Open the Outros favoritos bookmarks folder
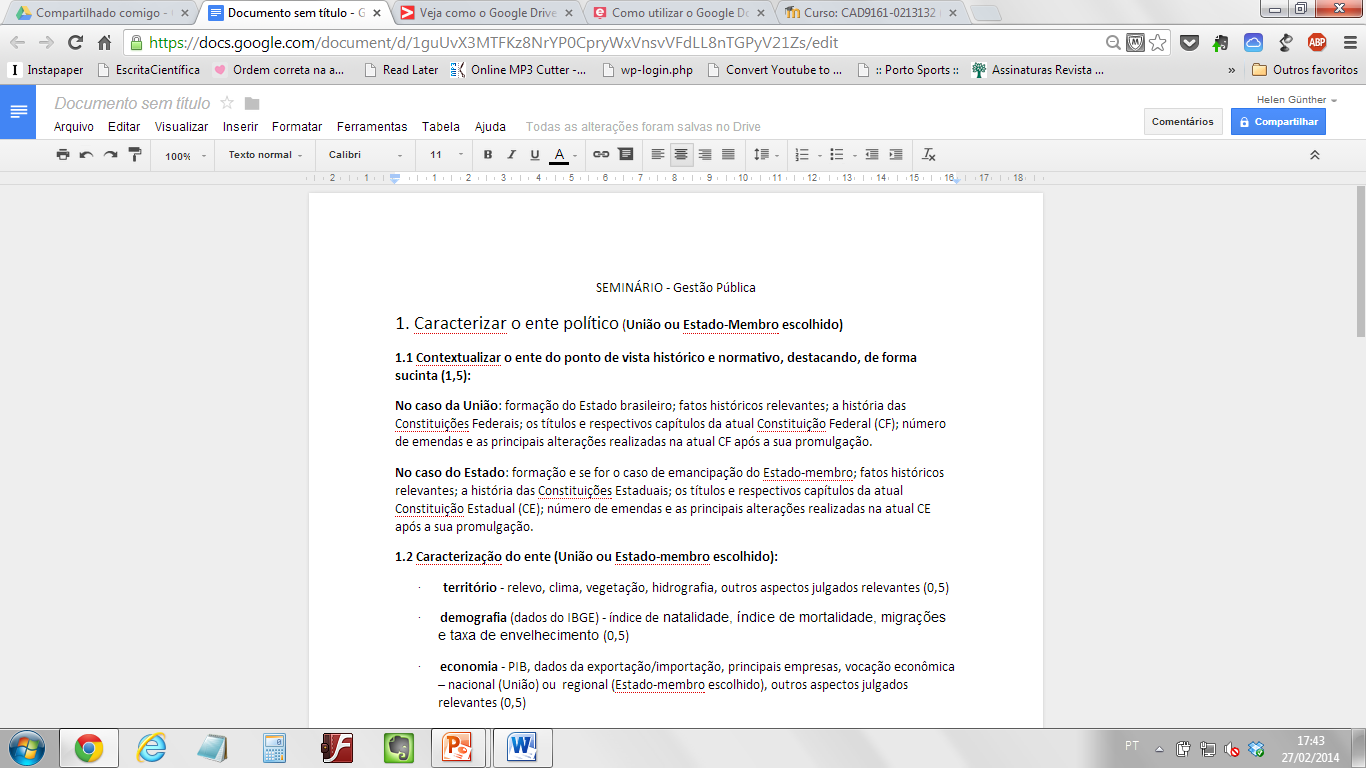1366x768 pixels. tap(1305, 70)
